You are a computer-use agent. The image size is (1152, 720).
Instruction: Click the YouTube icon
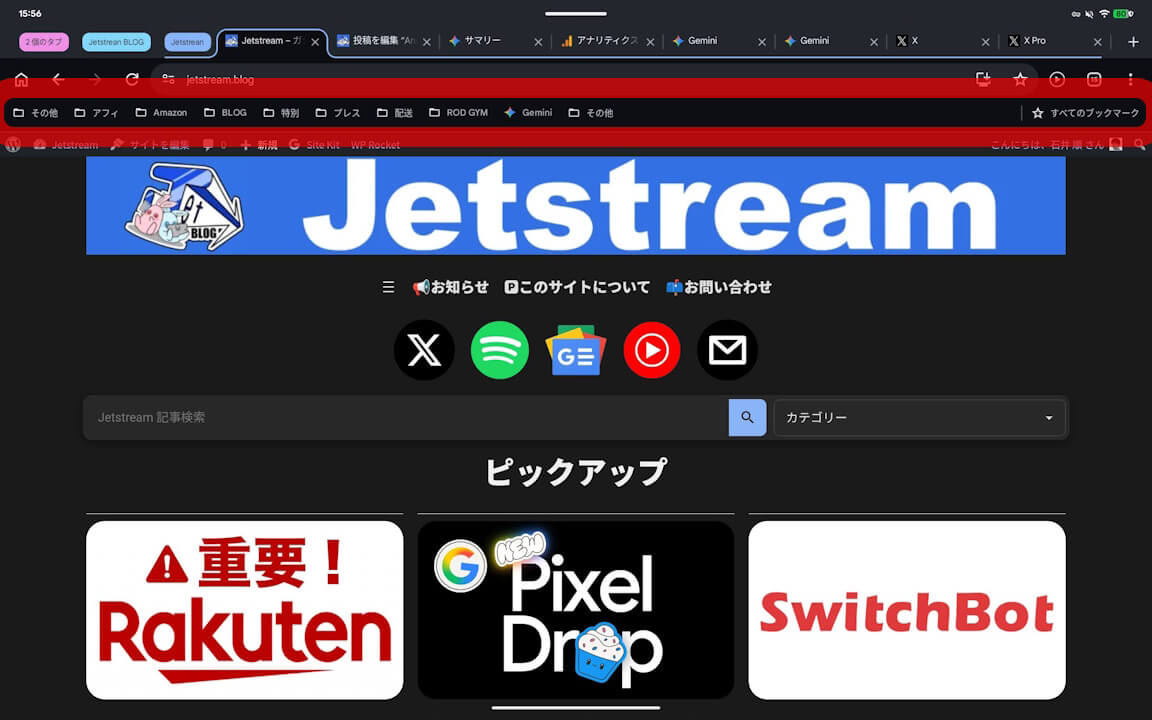coord(652,350)
